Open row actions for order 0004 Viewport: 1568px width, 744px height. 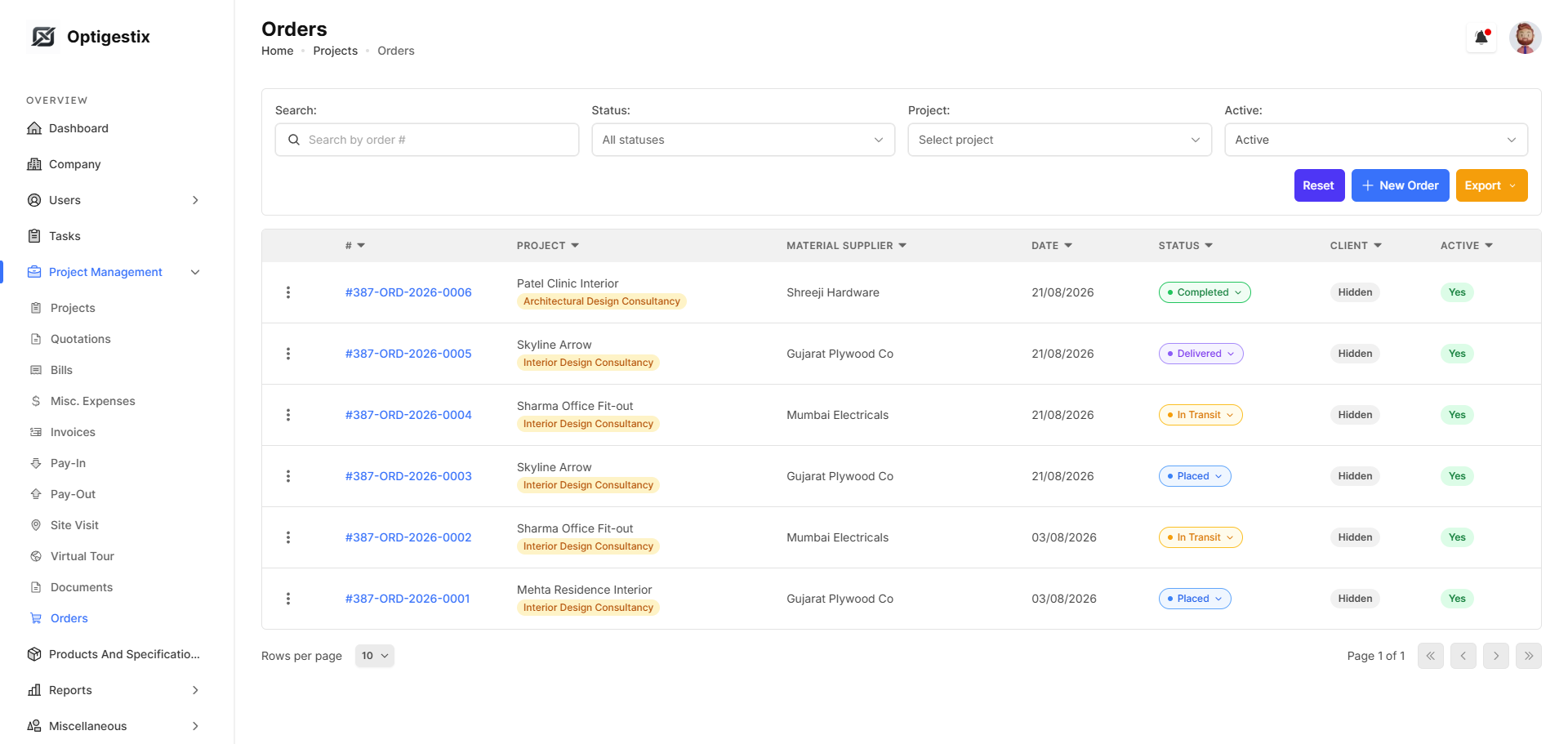(x=288, y=415)
